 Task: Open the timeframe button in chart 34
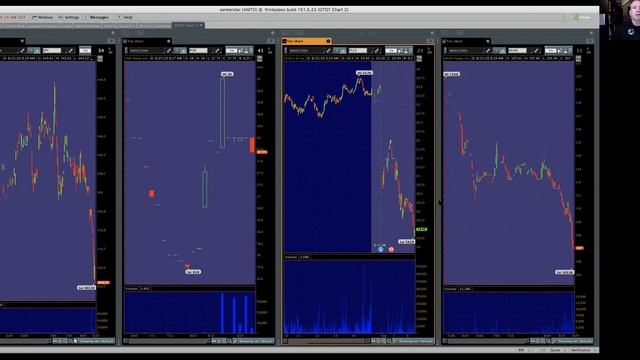(x=85, y=51)
